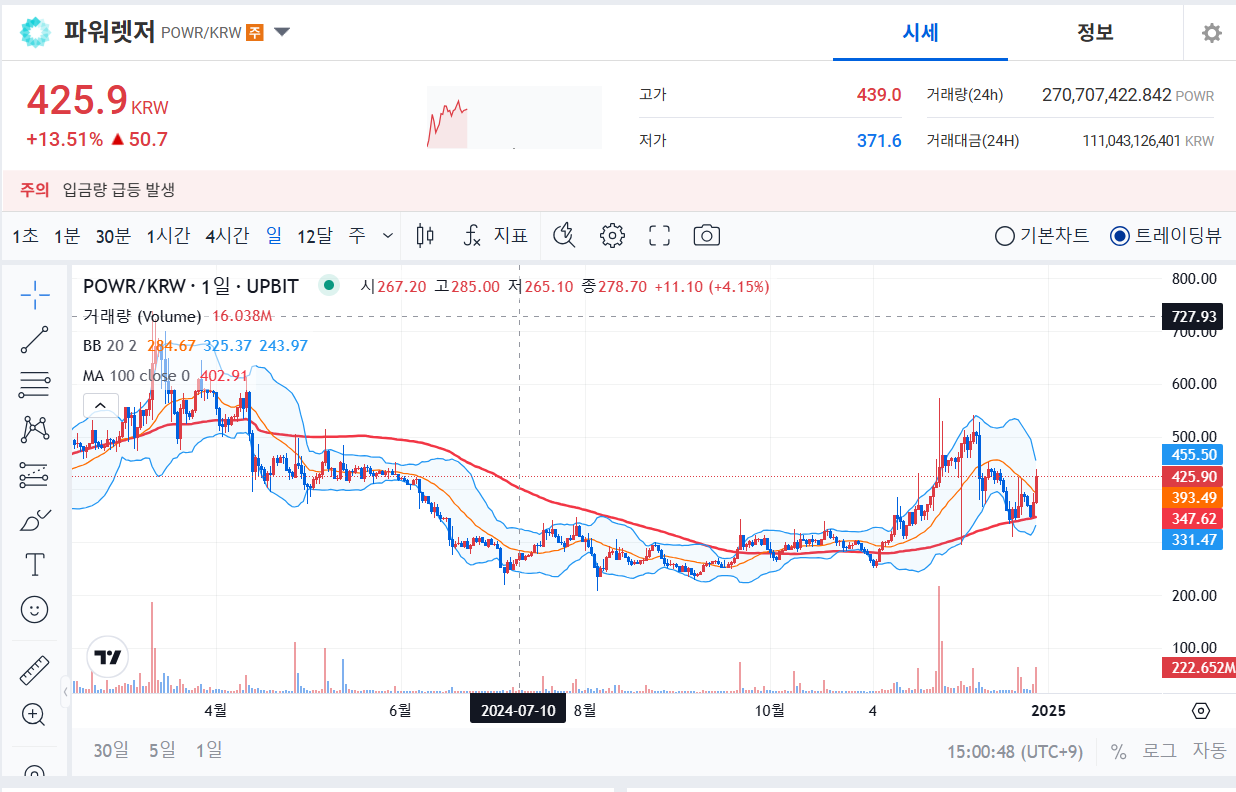Select the 주 weekly interval
This screenshot has height=792, width=1236.
(x=357, y=236)
